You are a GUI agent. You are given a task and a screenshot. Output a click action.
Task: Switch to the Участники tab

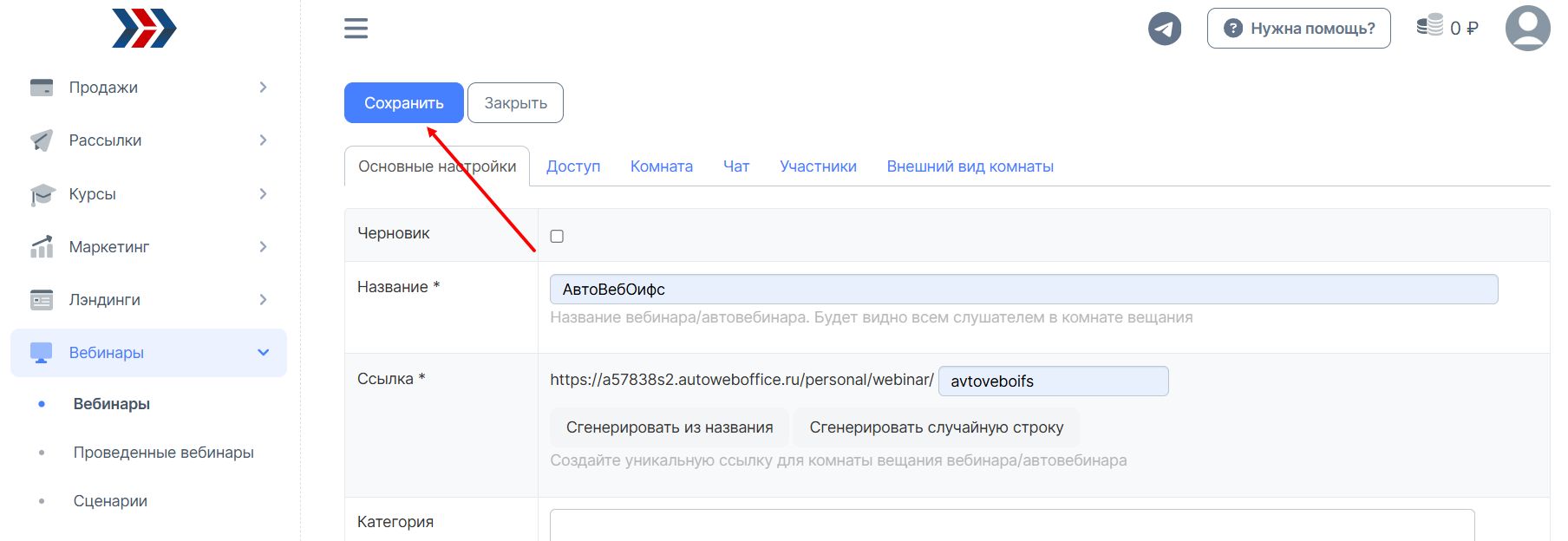coord(818,166)
